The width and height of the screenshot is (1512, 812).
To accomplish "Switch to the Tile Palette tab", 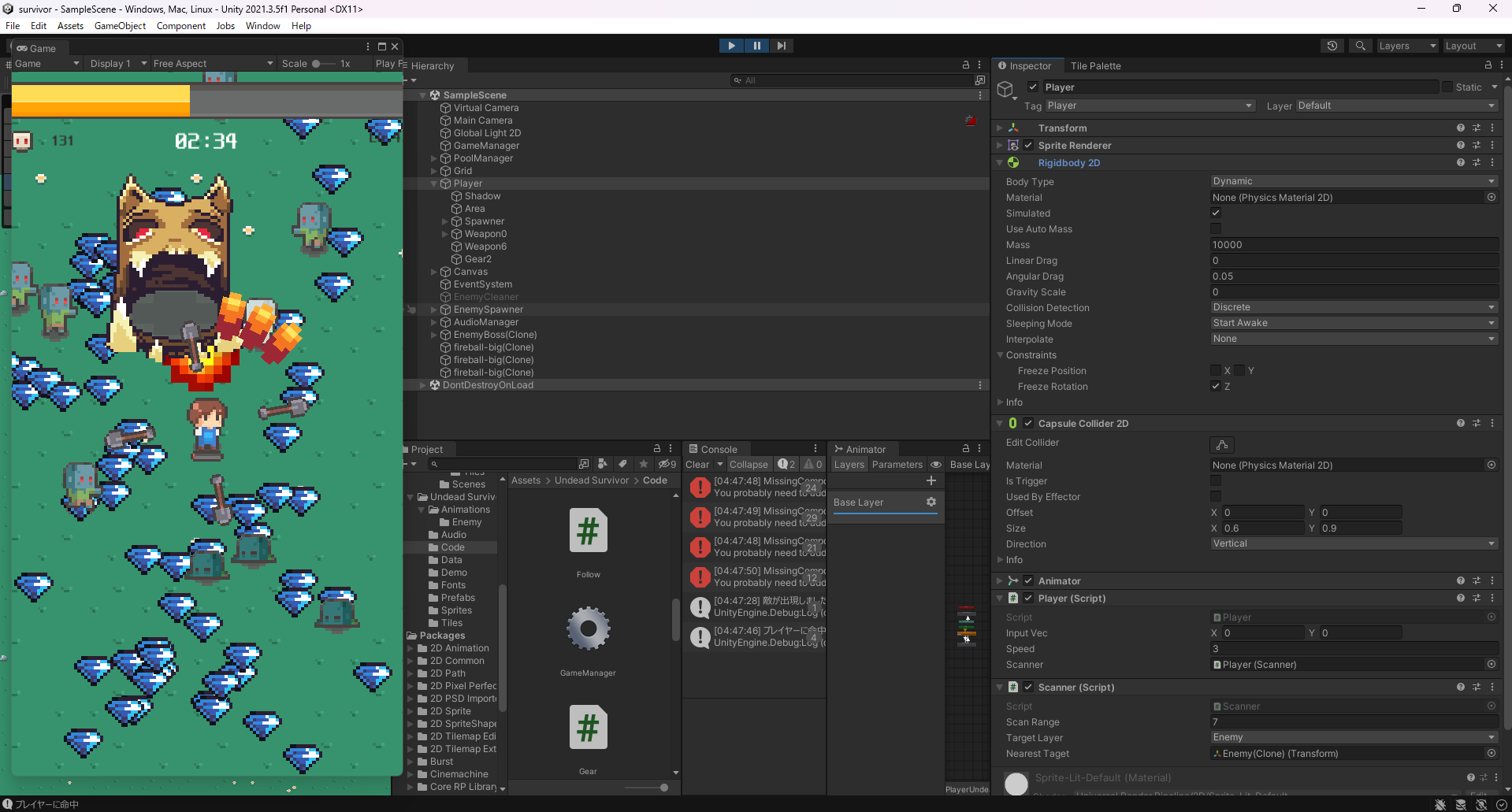I will [x=1095, y=66].
